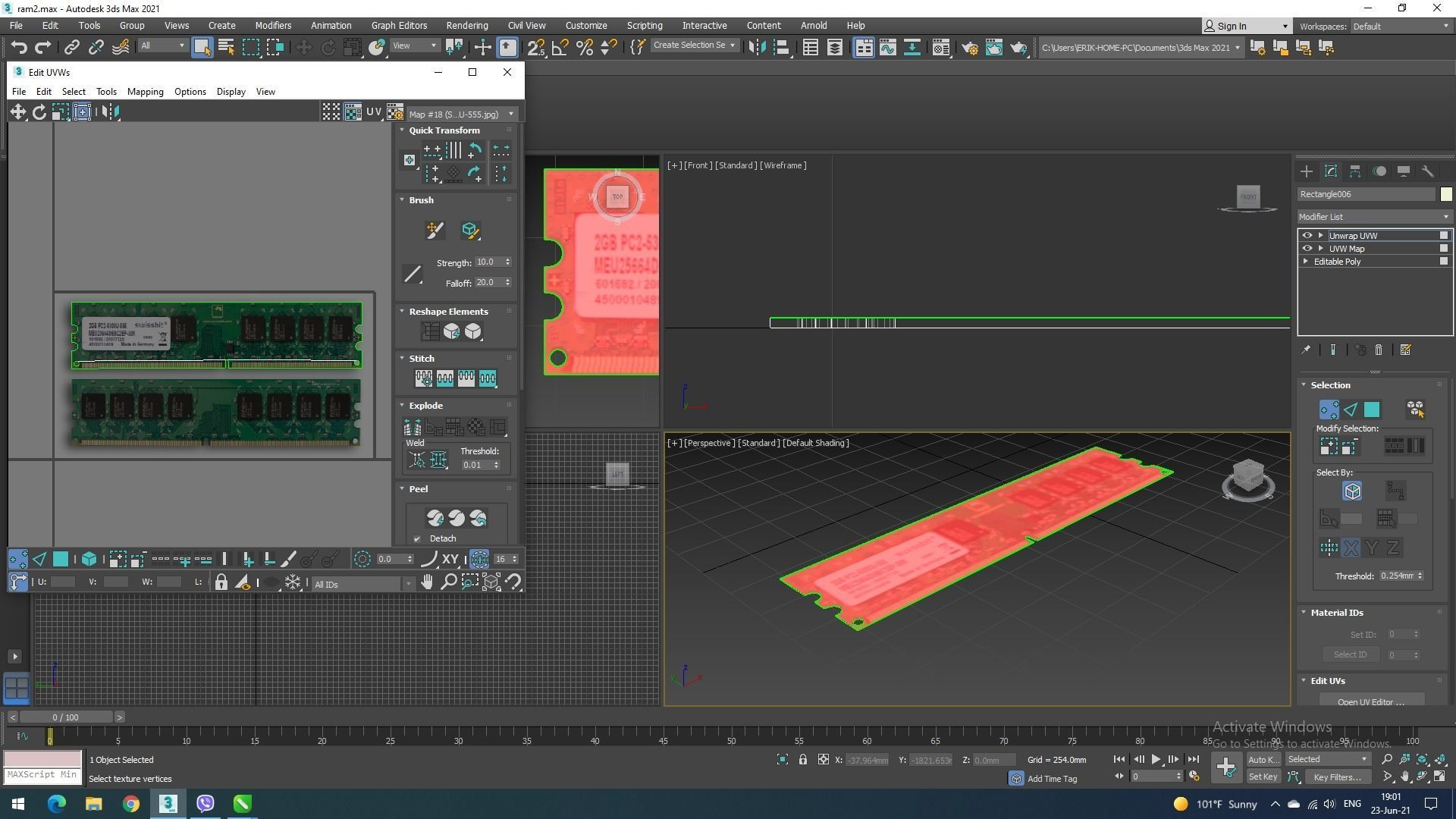Click the Zoom magnifier in Edit UVWs
This screenshot has width=1456, height=819.
pyautogui.click(x=448, y=582)
